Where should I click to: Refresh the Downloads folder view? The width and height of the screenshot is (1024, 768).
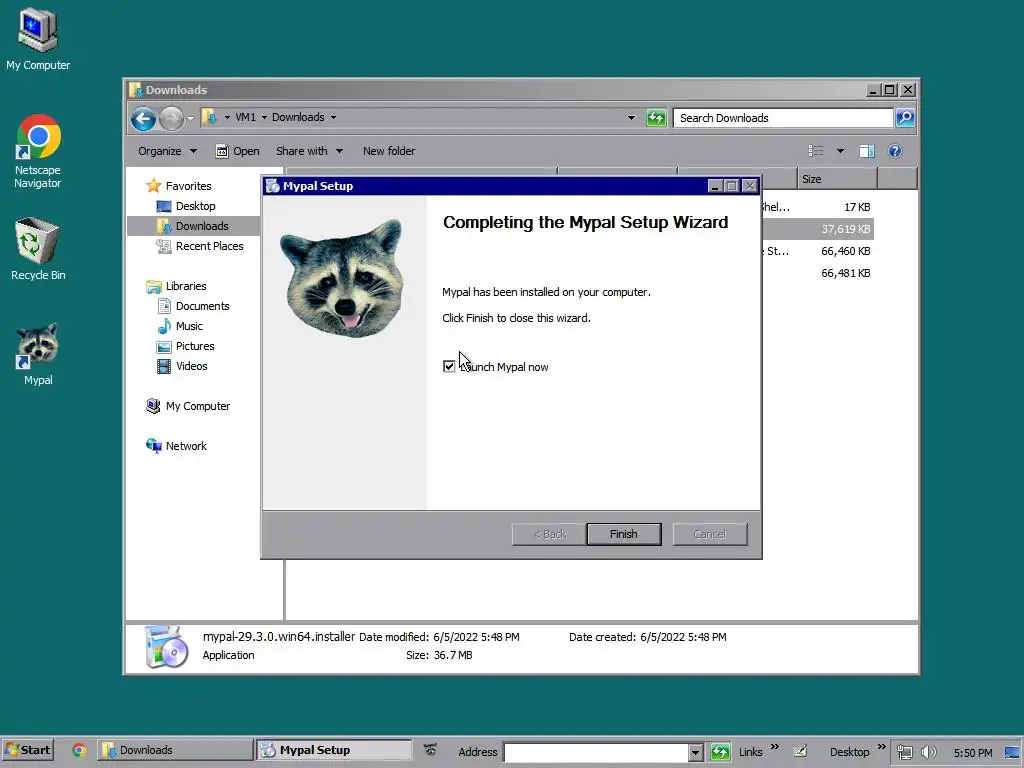656,118
